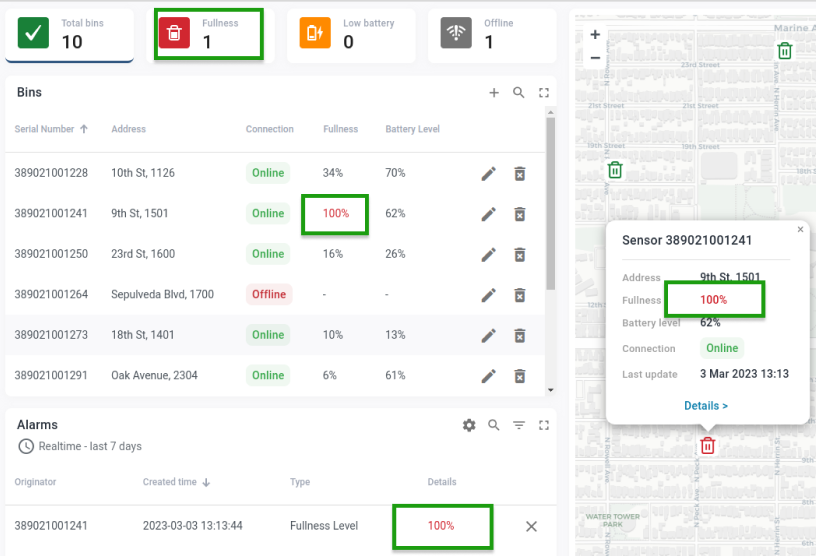This screenshot has height=556, width=816.
Task: Select the Total bins card
Action: (x=70, y=33)
